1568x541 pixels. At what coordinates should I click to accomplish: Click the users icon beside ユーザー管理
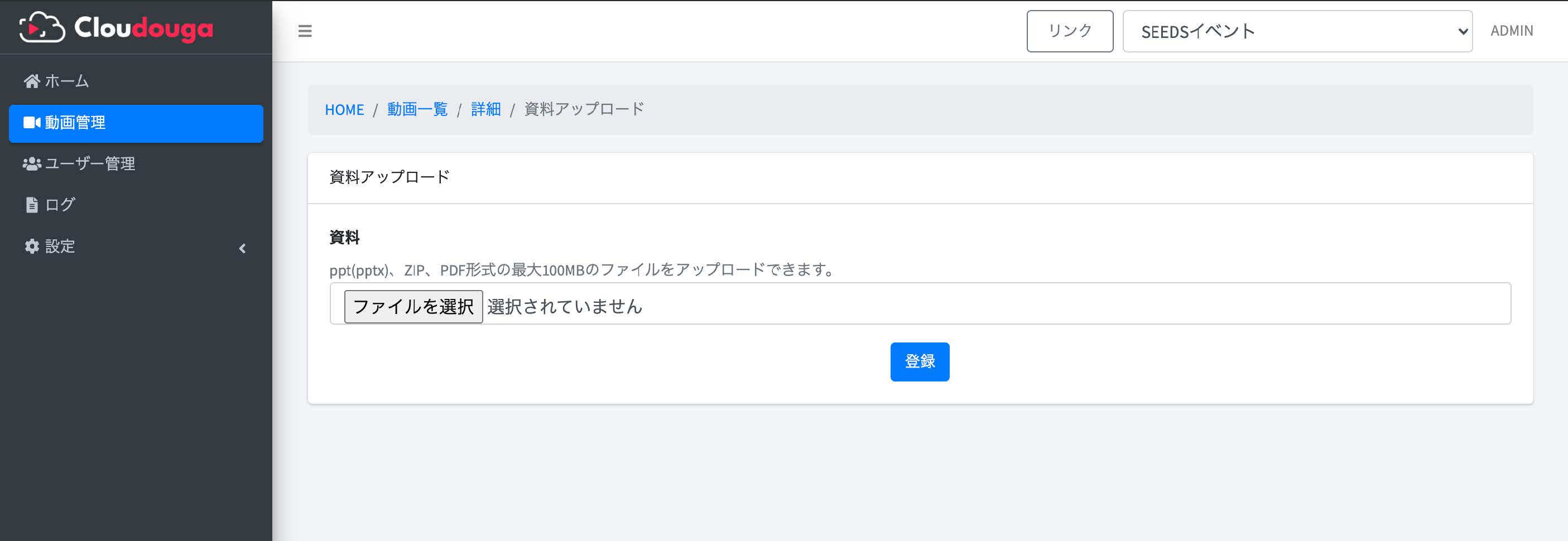point(32,164)
